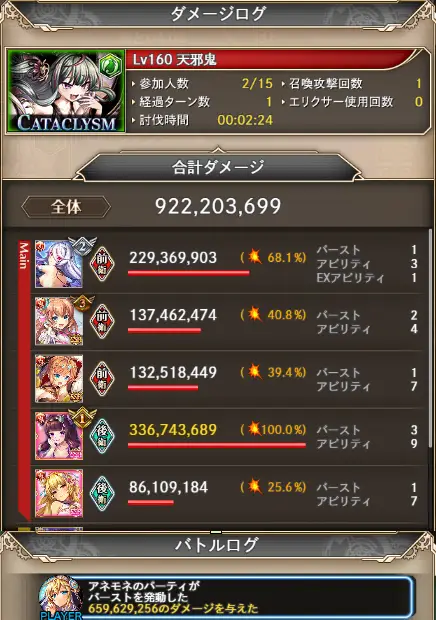Open the 合計ダメージ section header
This screenshot has width=436, height=620.
[218, 167]
